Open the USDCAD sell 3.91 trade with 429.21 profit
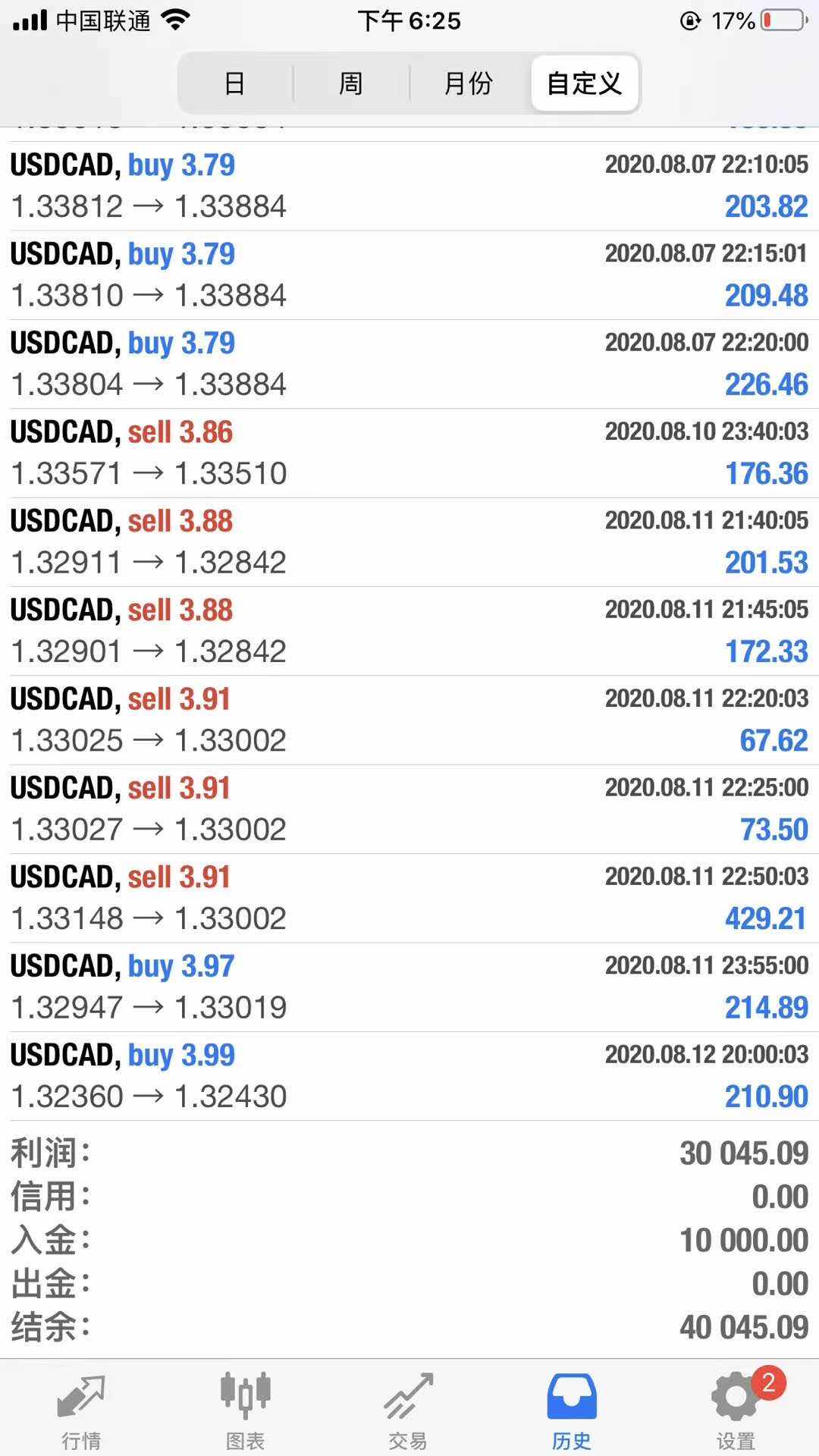This screenshot has height=1456, width=819. pos(409,898)
